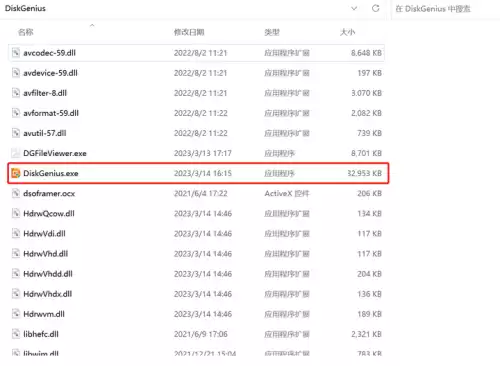This screenshot has width=500, height=366.
Task: Sort files by the 修改日期 column header
Action: 189,32
